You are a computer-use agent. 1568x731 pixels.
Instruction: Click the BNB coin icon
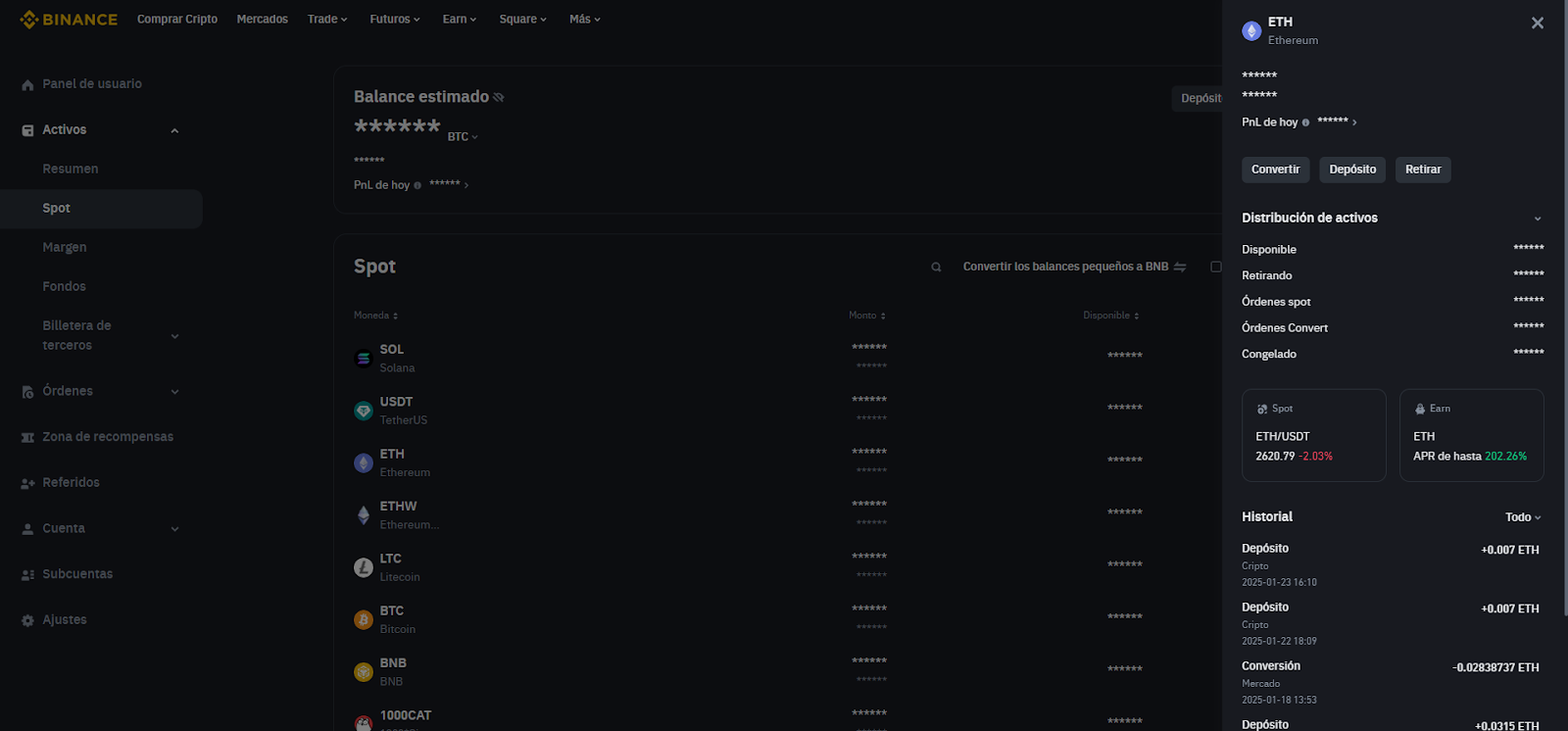tap(364, 672)
